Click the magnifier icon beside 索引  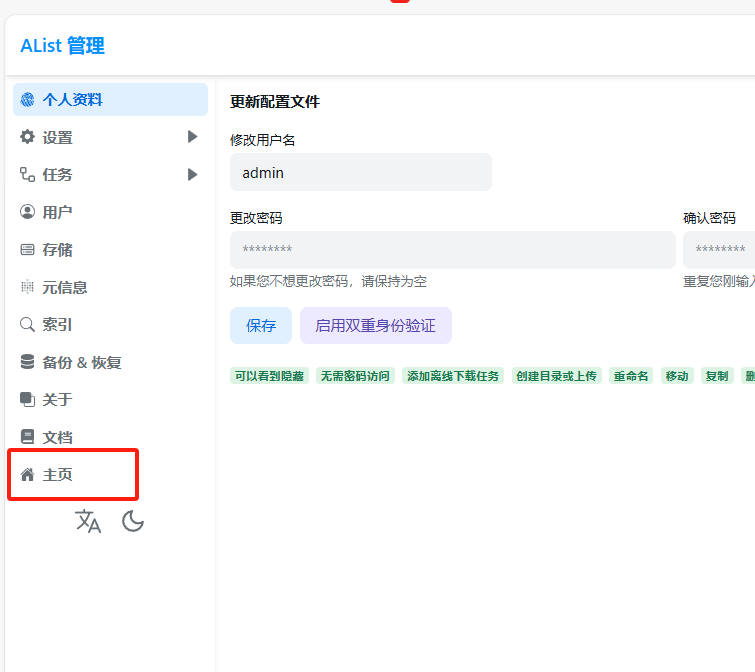click(27, 324)
